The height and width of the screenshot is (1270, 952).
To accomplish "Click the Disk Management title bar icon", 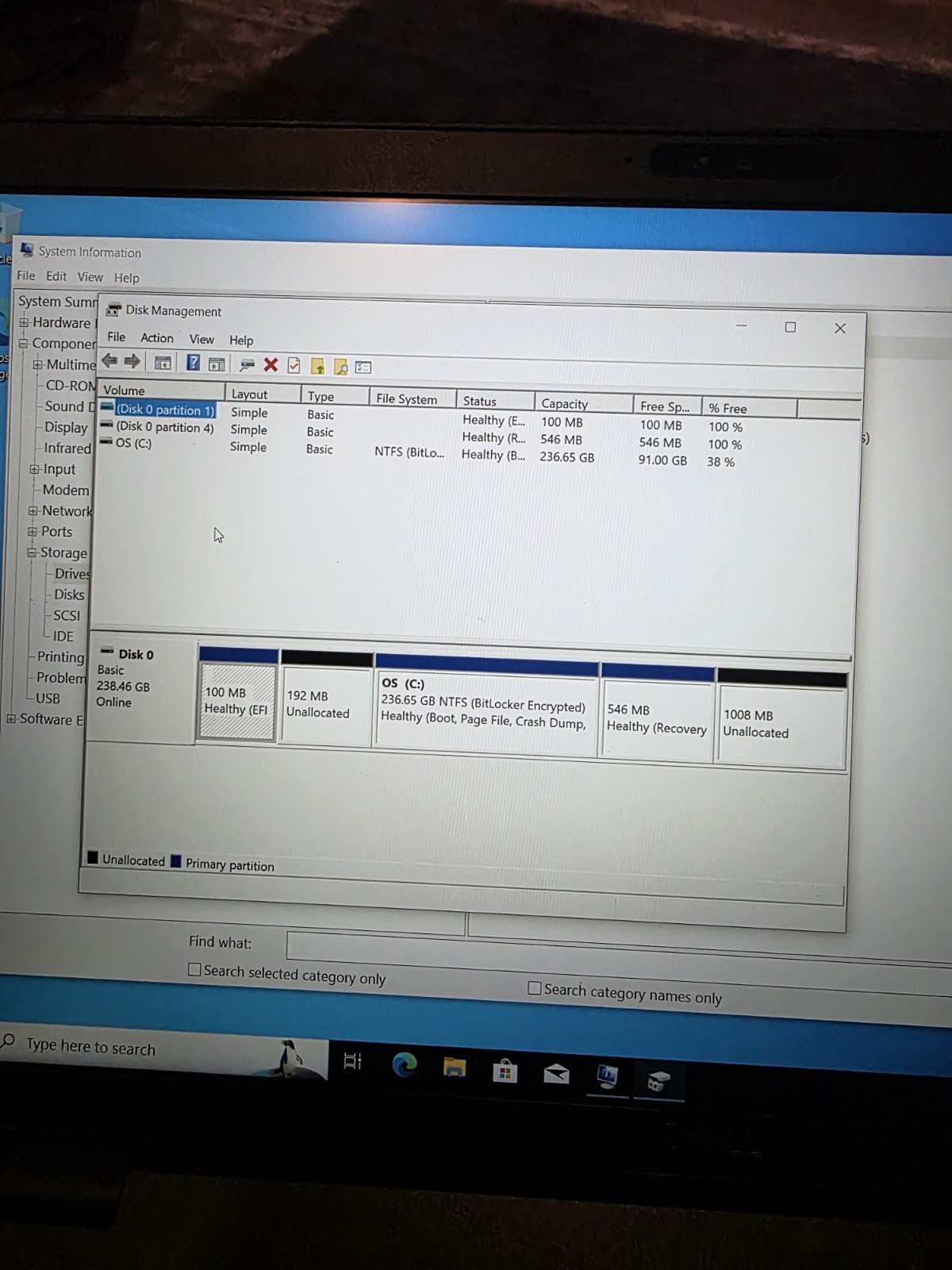I will [113, 310].
